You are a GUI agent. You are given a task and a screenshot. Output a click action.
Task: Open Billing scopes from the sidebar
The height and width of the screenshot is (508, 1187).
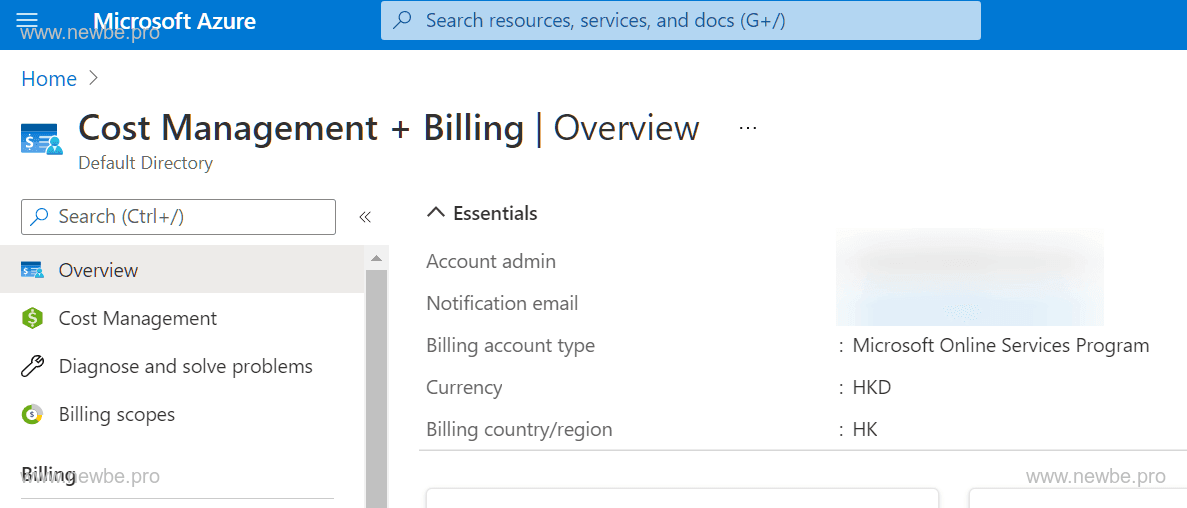tap(116, 414)
